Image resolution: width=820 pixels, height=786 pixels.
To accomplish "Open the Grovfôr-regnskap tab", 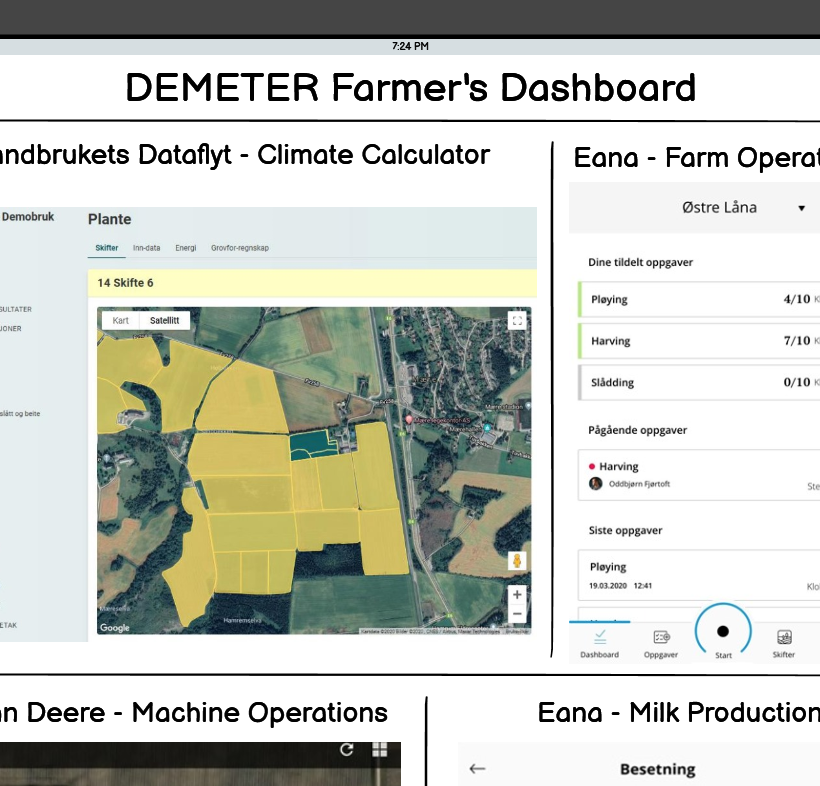I will [x=240, y=248].
